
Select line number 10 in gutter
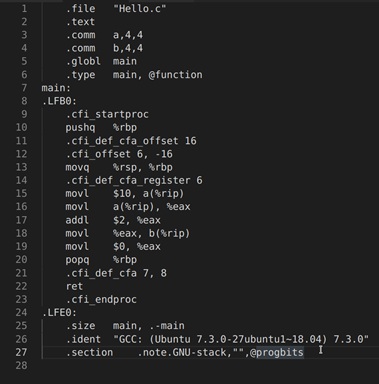pos(21,127)
